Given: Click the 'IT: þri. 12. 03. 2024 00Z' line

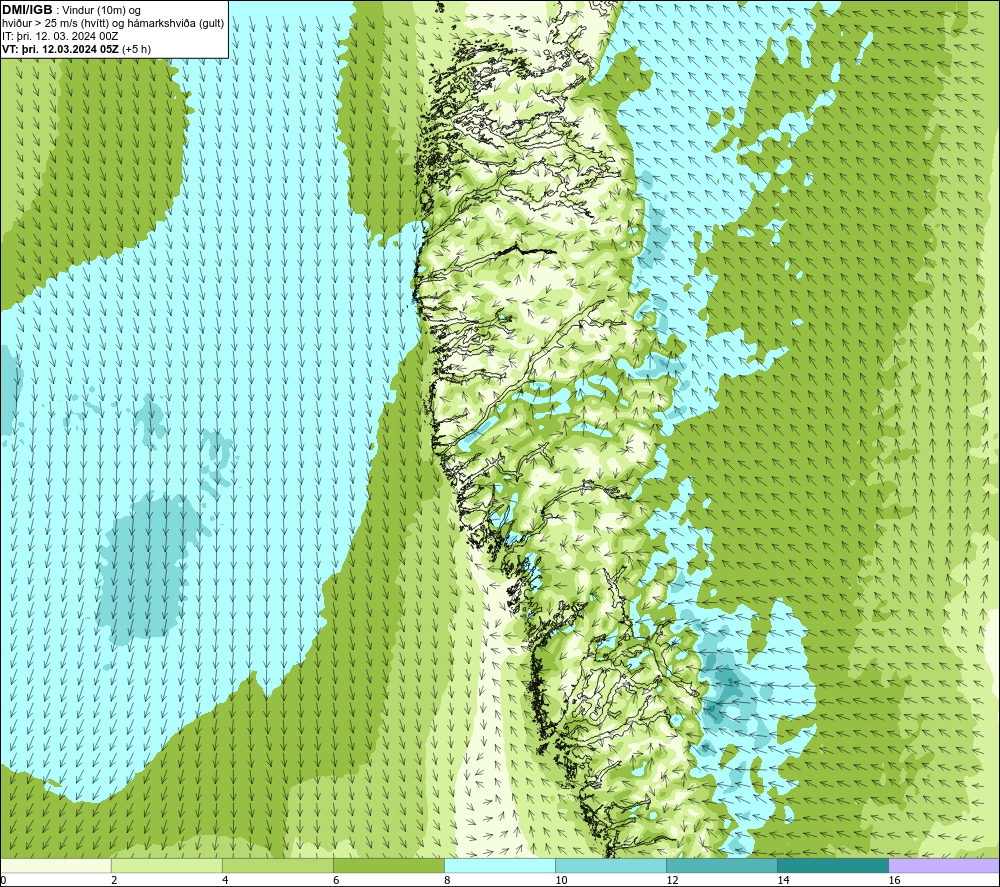Looking at the screenshot, I should pyautogui.click(x=60, y=36).
